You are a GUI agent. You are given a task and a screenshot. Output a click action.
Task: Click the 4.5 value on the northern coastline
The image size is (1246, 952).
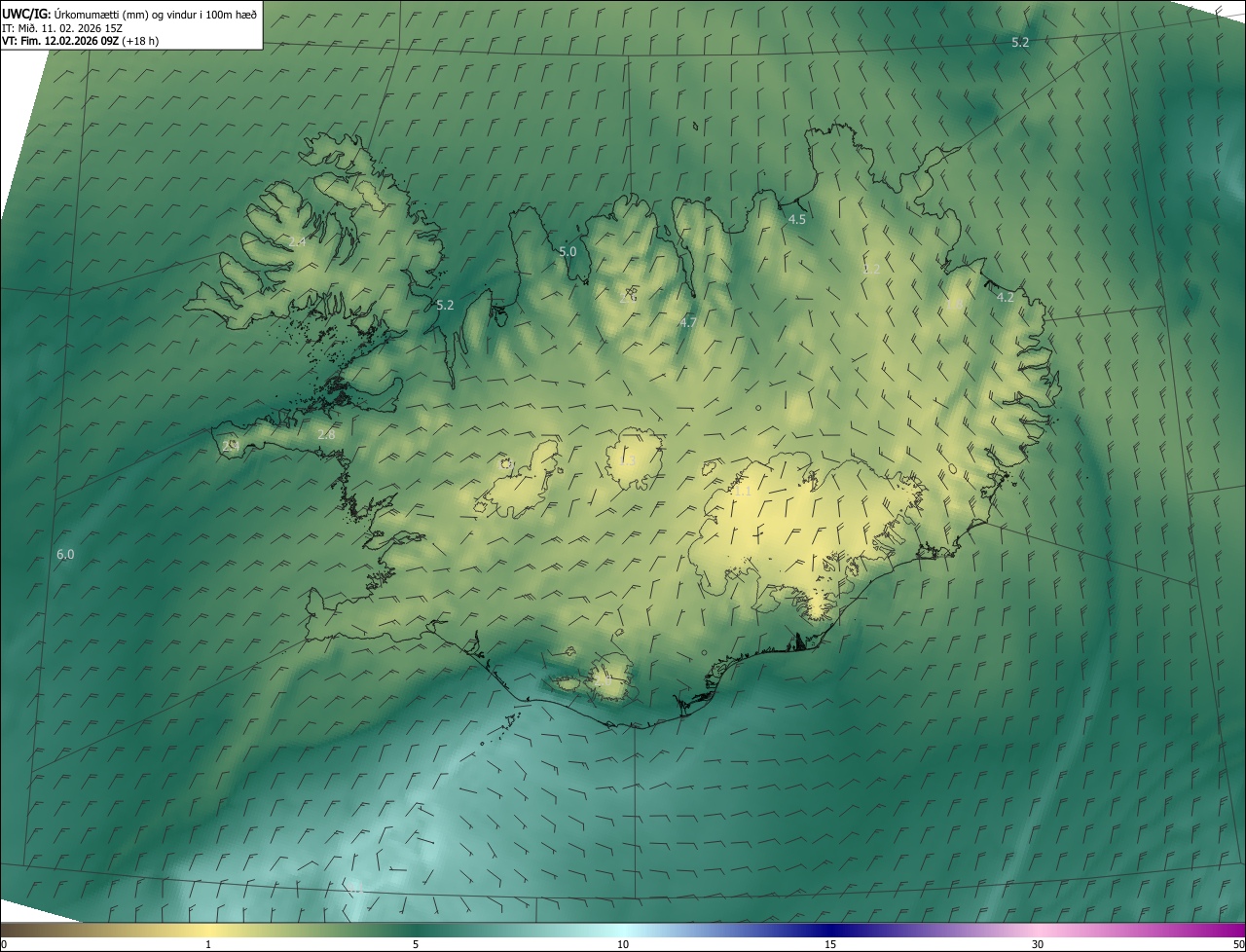(797, 220)
